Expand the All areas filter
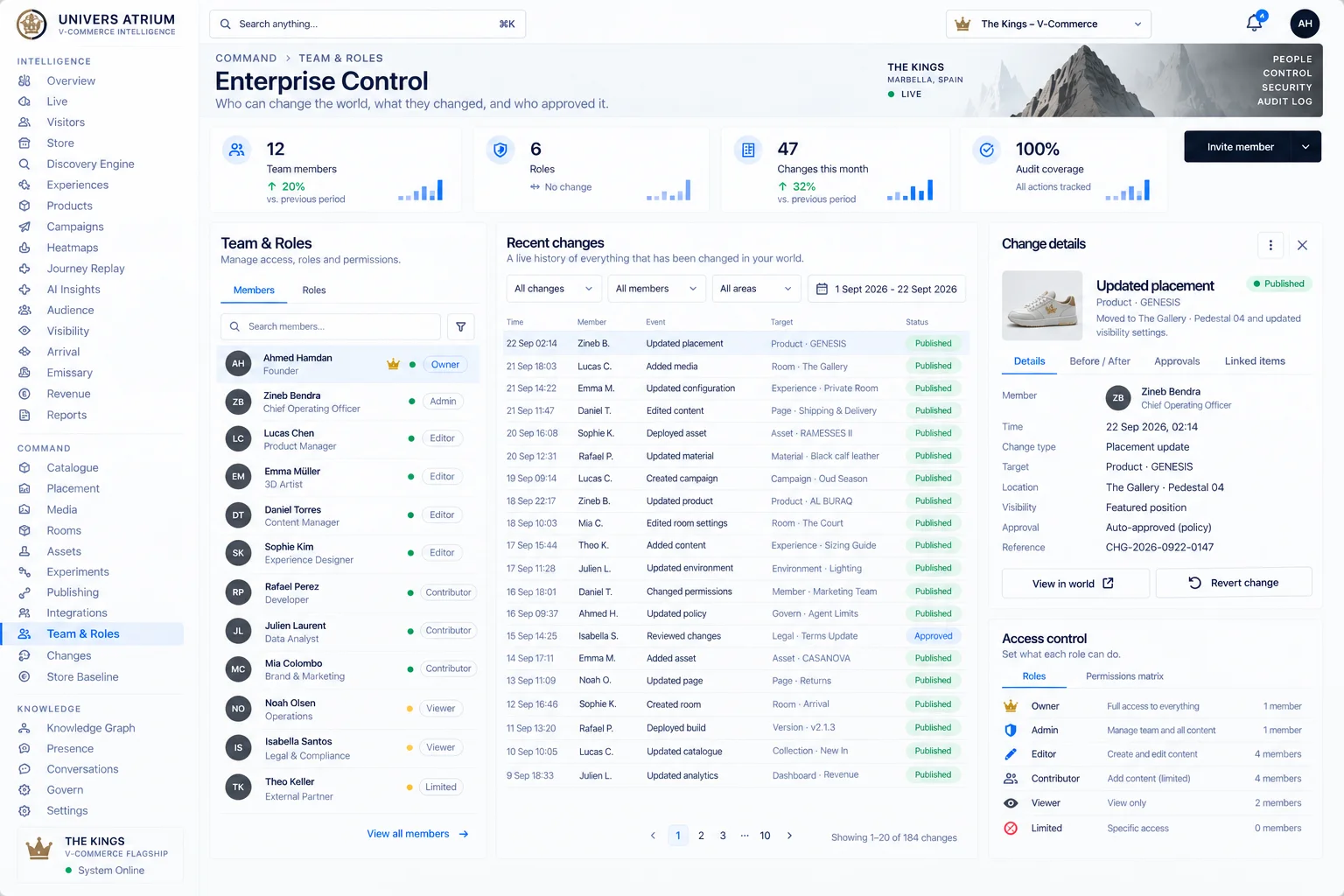The height and width of the screenshot is (896, 1344). click(756, 289)
